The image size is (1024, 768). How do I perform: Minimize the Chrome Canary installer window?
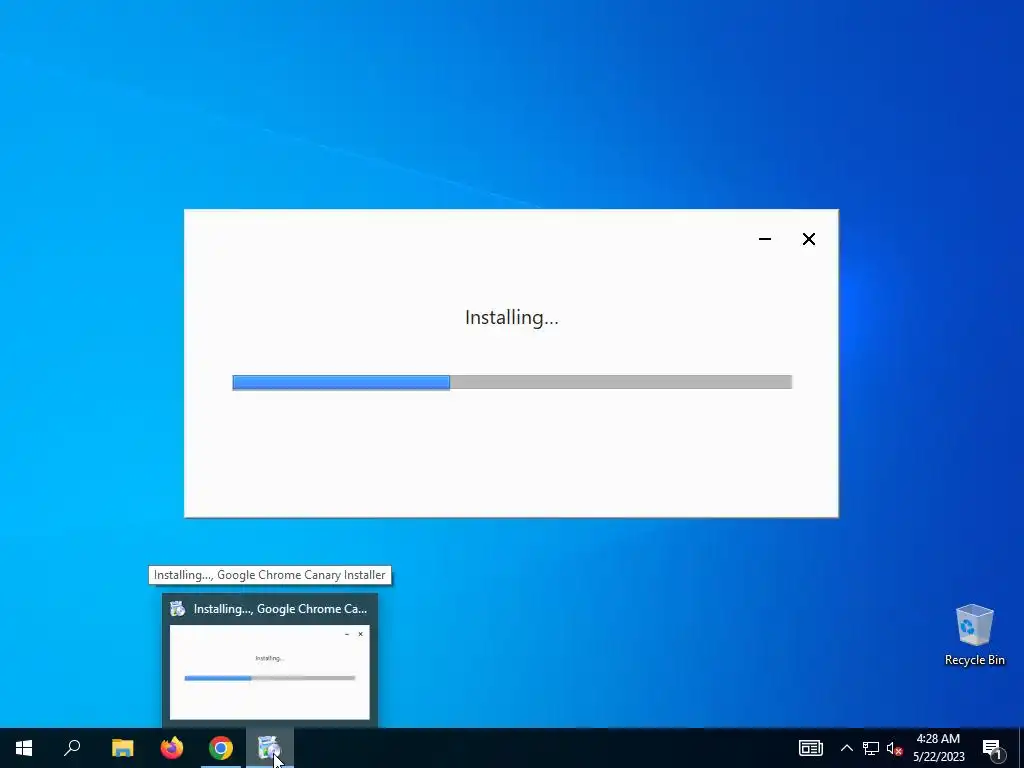(765, 239)
